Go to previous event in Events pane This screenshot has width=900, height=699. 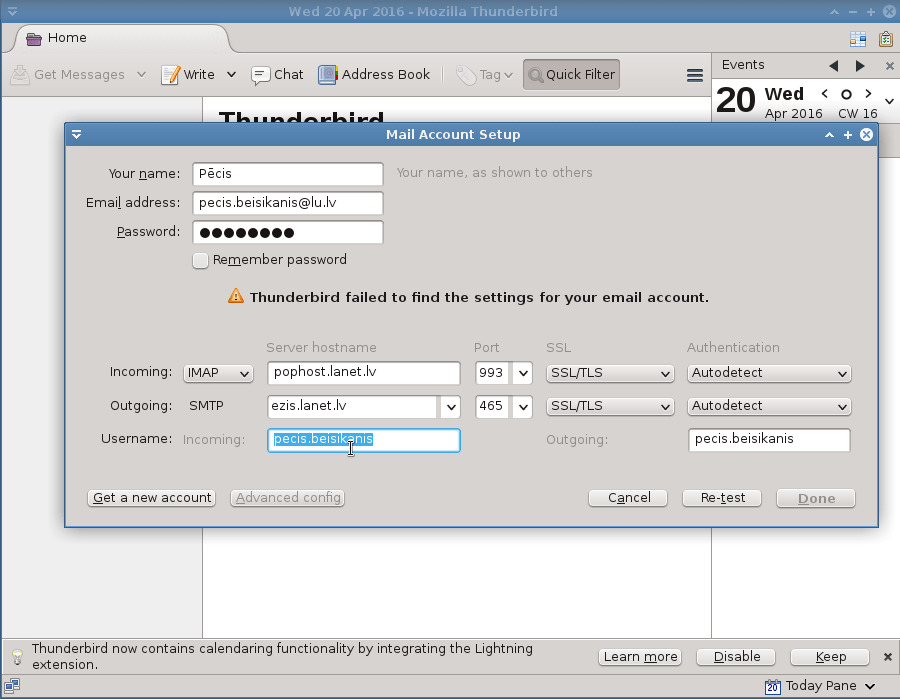pyautogui.click(x=833, y=66)
